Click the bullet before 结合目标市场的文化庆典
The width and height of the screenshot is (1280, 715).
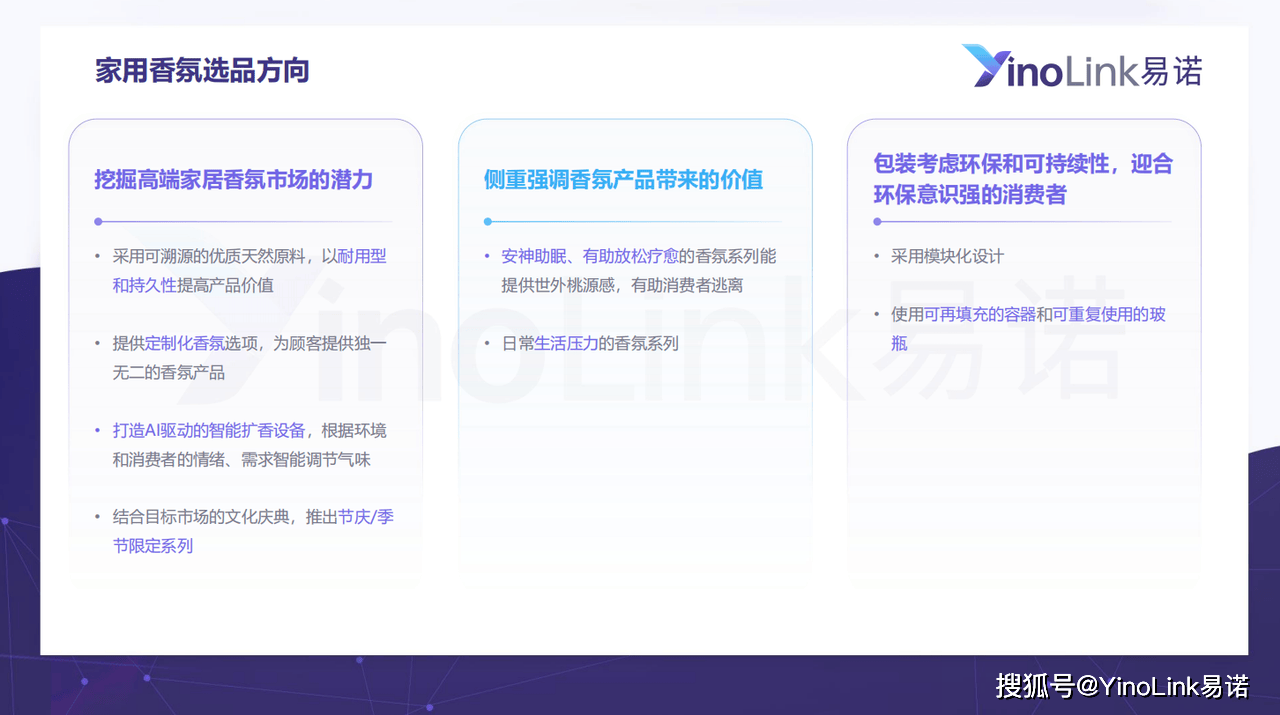[98, 517]
